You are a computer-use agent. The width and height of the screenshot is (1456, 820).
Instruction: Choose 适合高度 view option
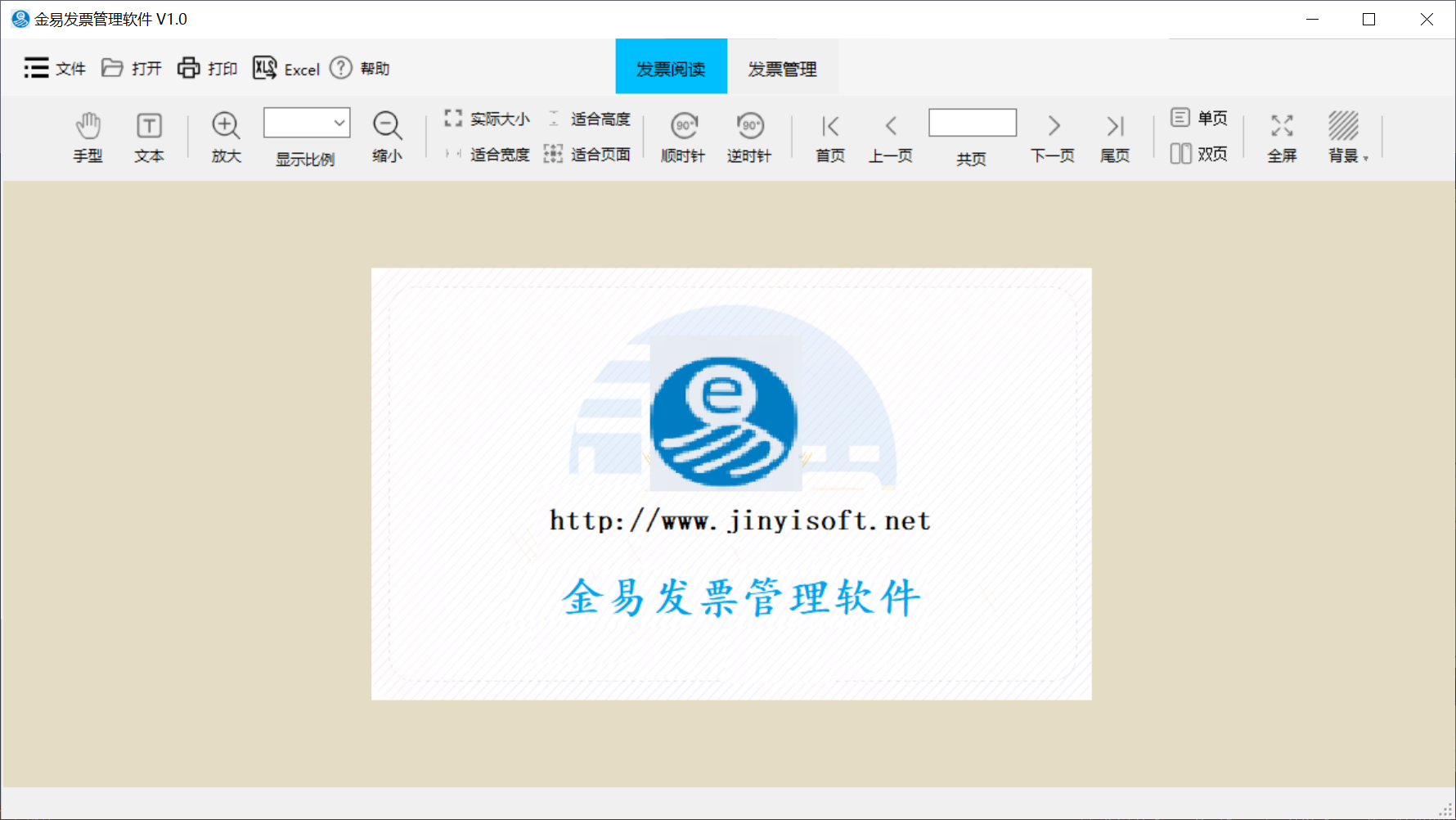[588, 119]
